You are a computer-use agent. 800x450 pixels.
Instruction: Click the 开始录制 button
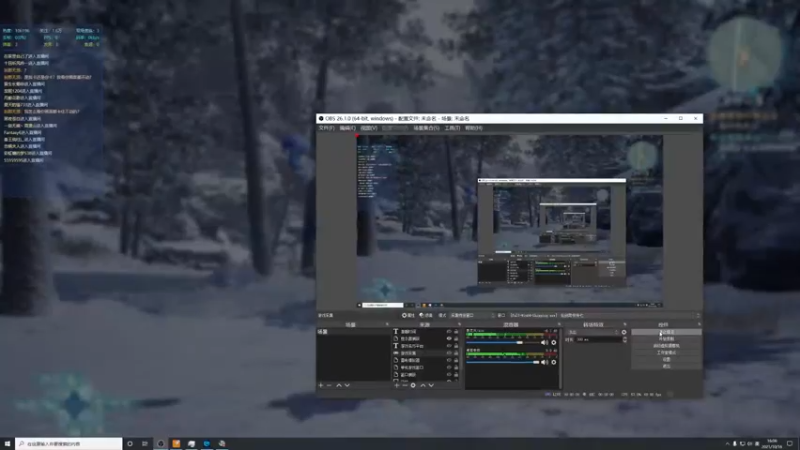click(x=666, y=339)
